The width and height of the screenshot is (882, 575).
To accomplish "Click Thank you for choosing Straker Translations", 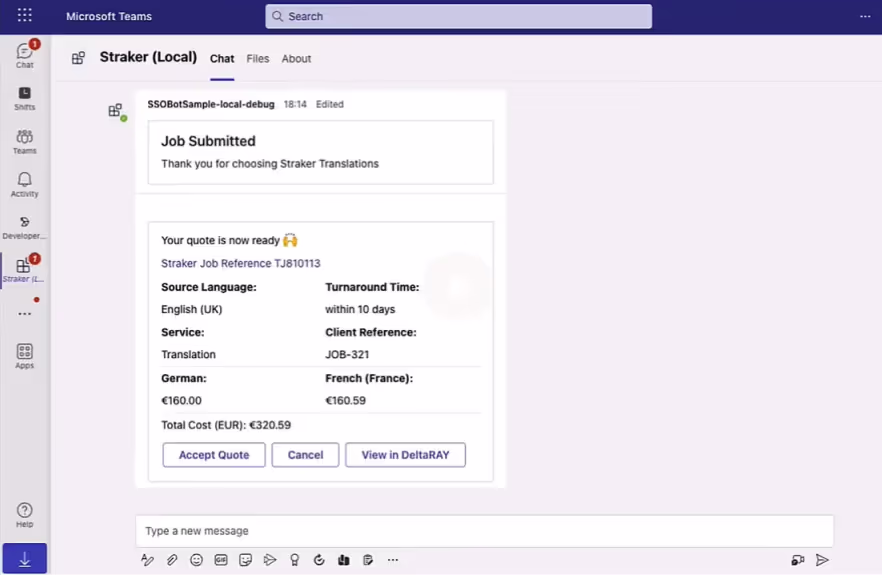I will (270, 164).
